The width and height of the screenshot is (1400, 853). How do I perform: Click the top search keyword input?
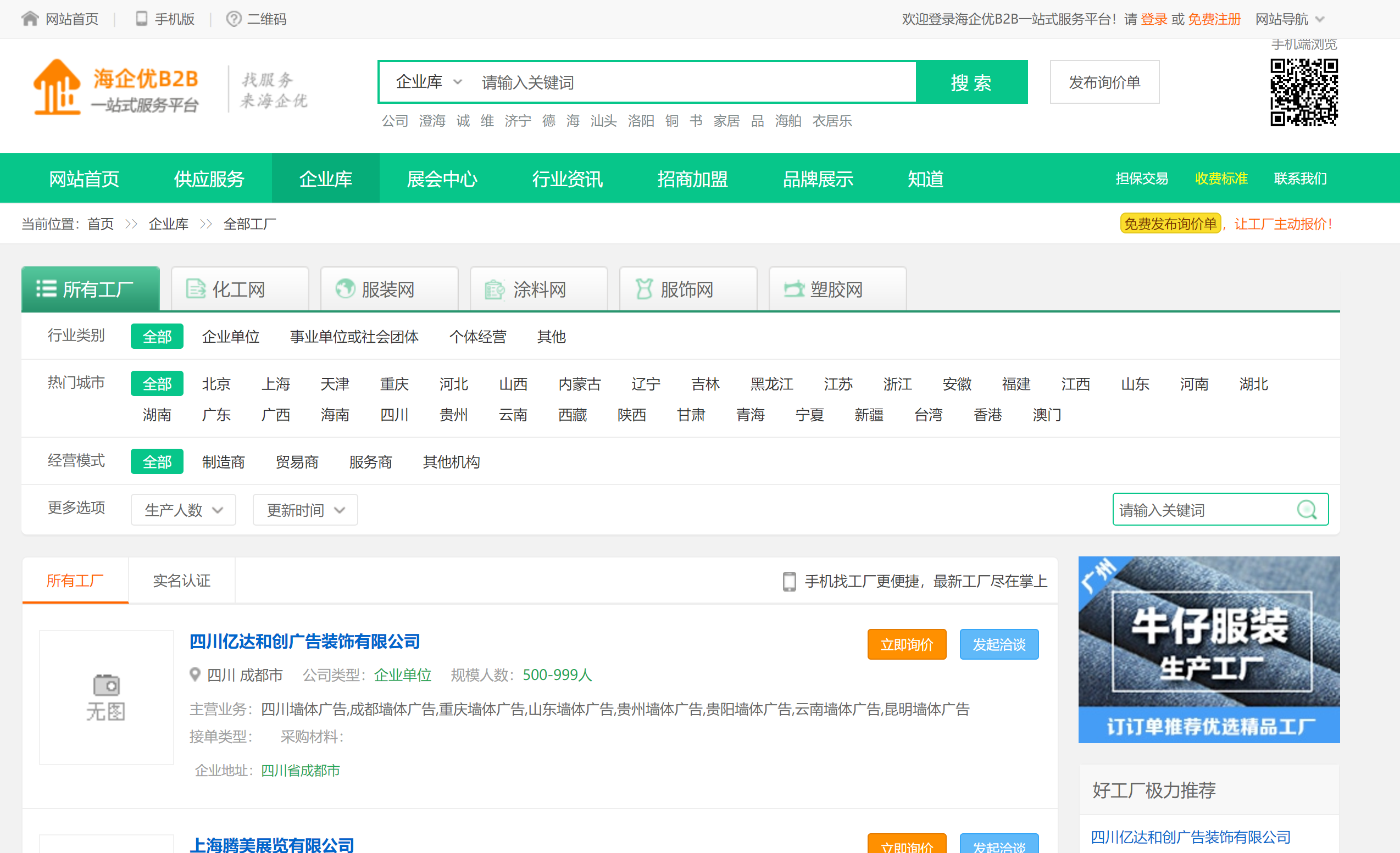(x=693, y=82)
